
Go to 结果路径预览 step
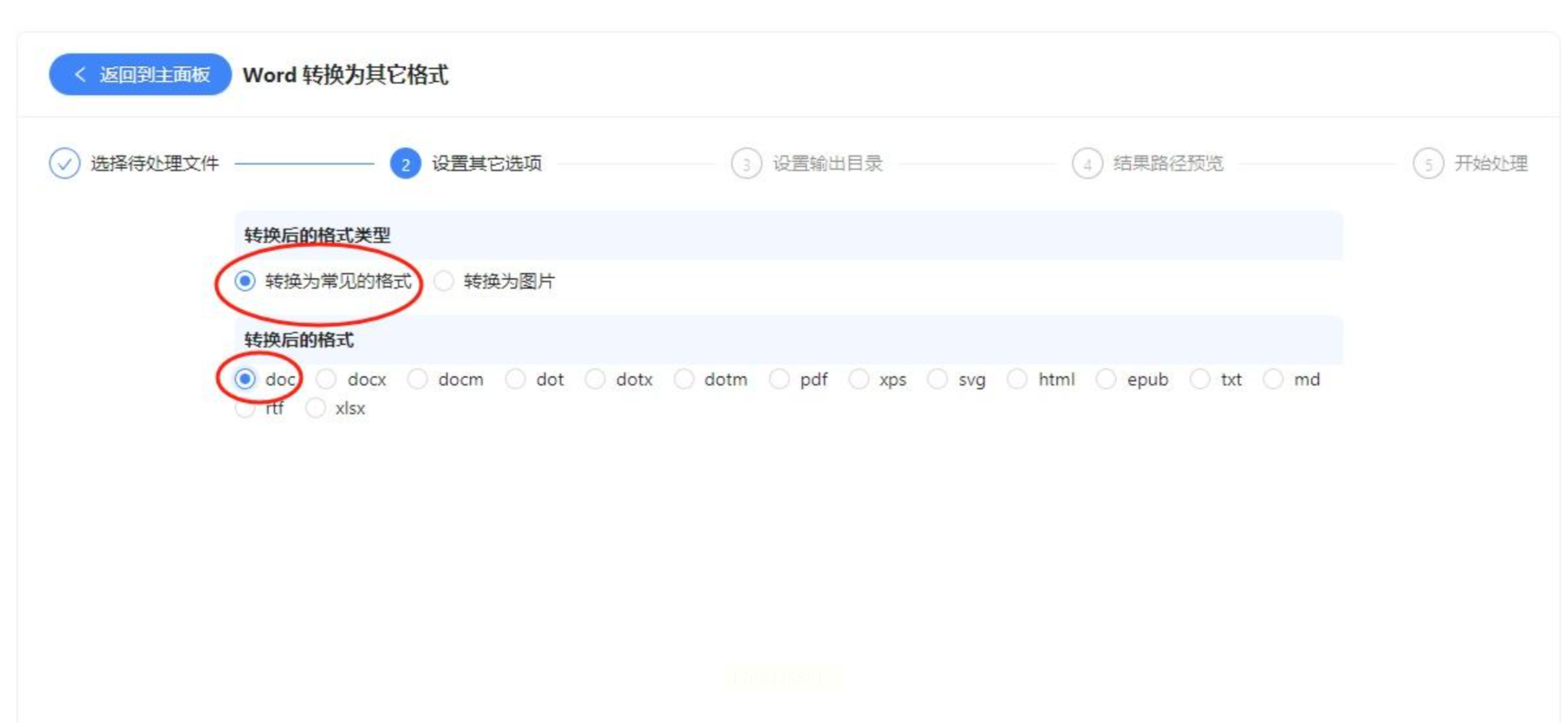pyautogui.click(x=1168, y=163)
